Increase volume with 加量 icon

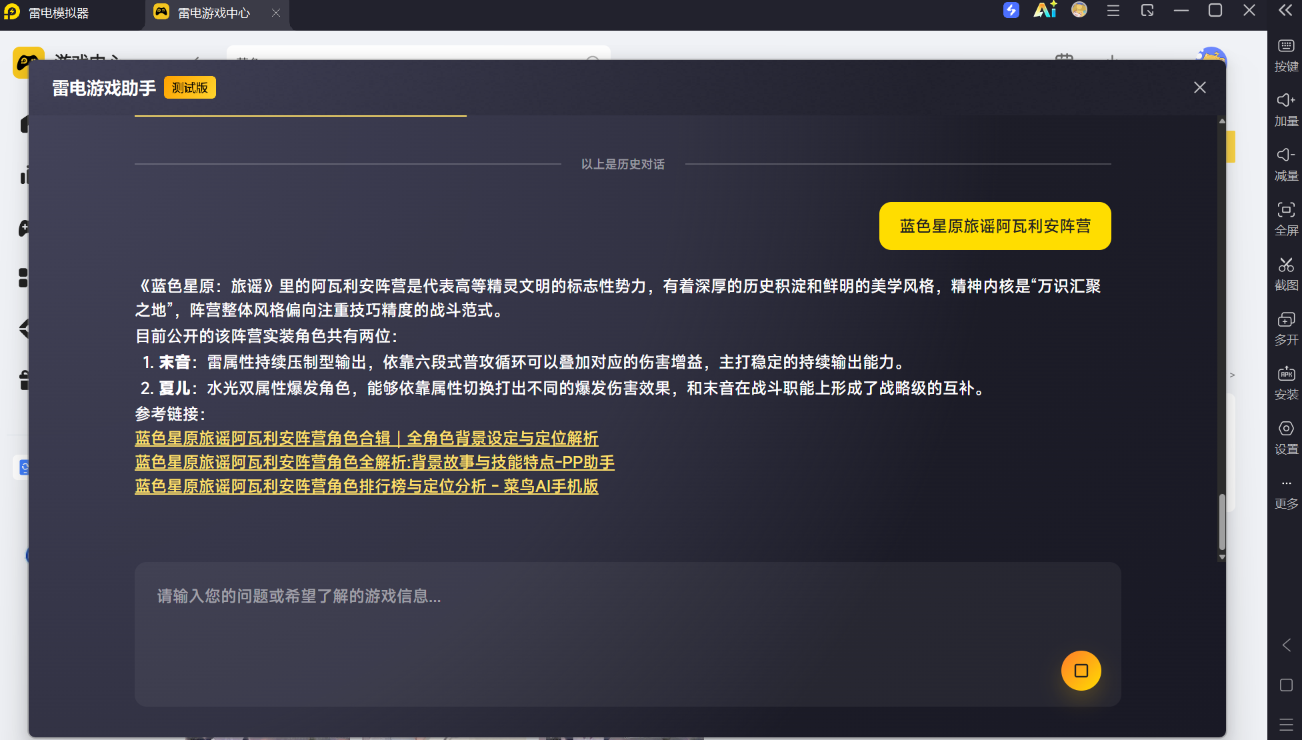coord(1286,110)
